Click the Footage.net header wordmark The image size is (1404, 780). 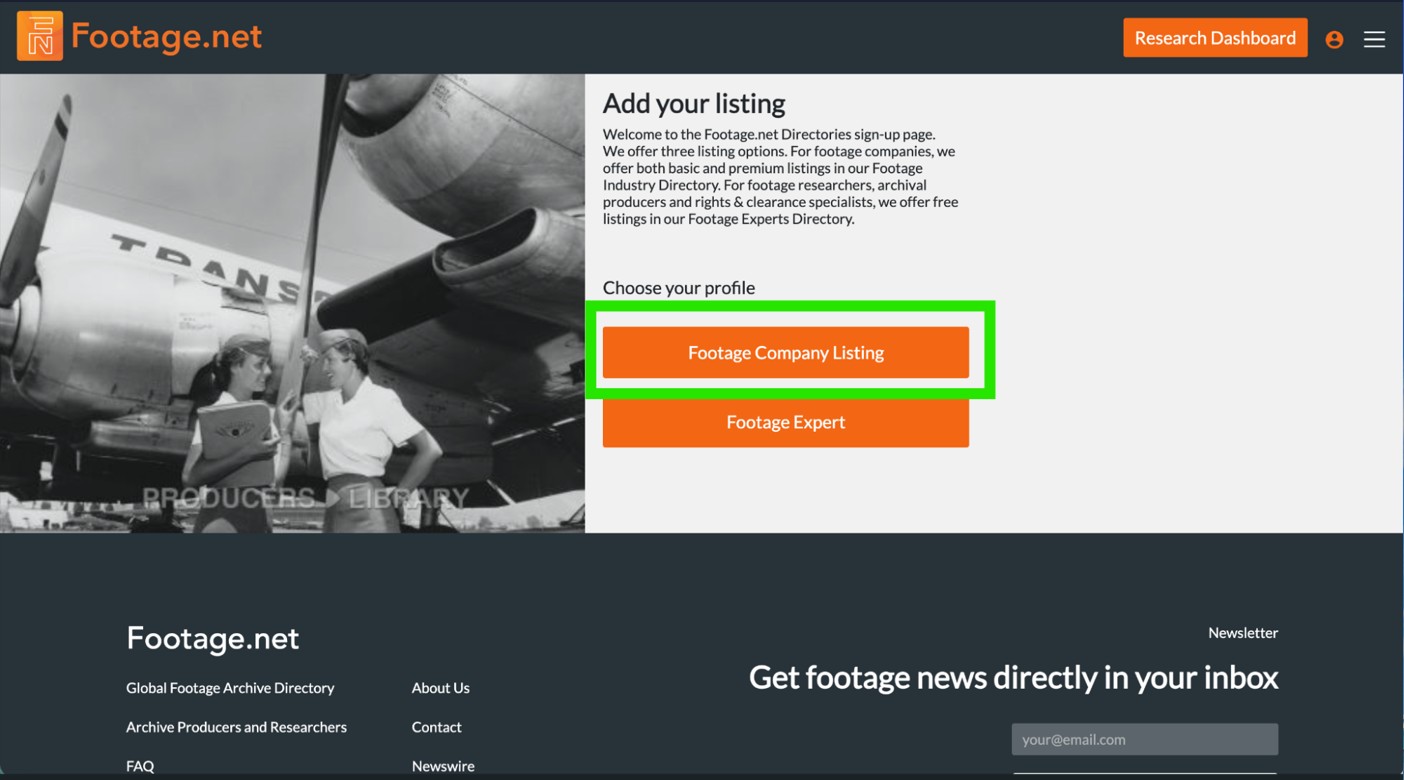(x=166, y=37)
